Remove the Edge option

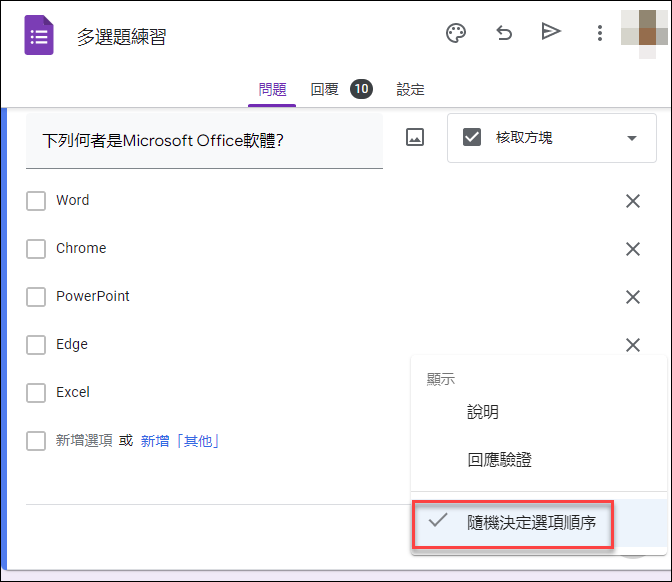click(633, 345)
